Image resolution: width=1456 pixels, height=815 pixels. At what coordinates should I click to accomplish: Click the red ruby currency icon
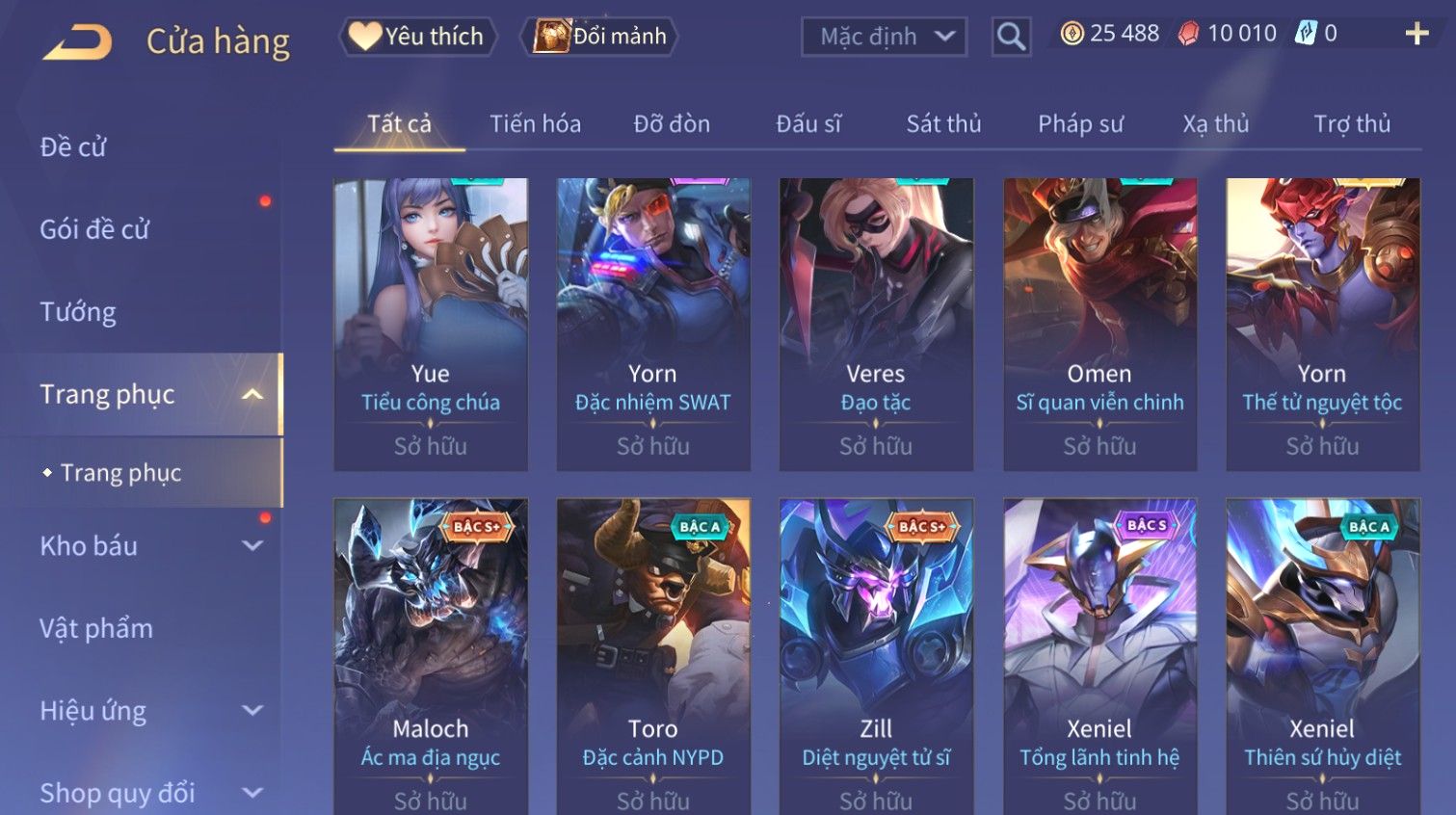1189,34
